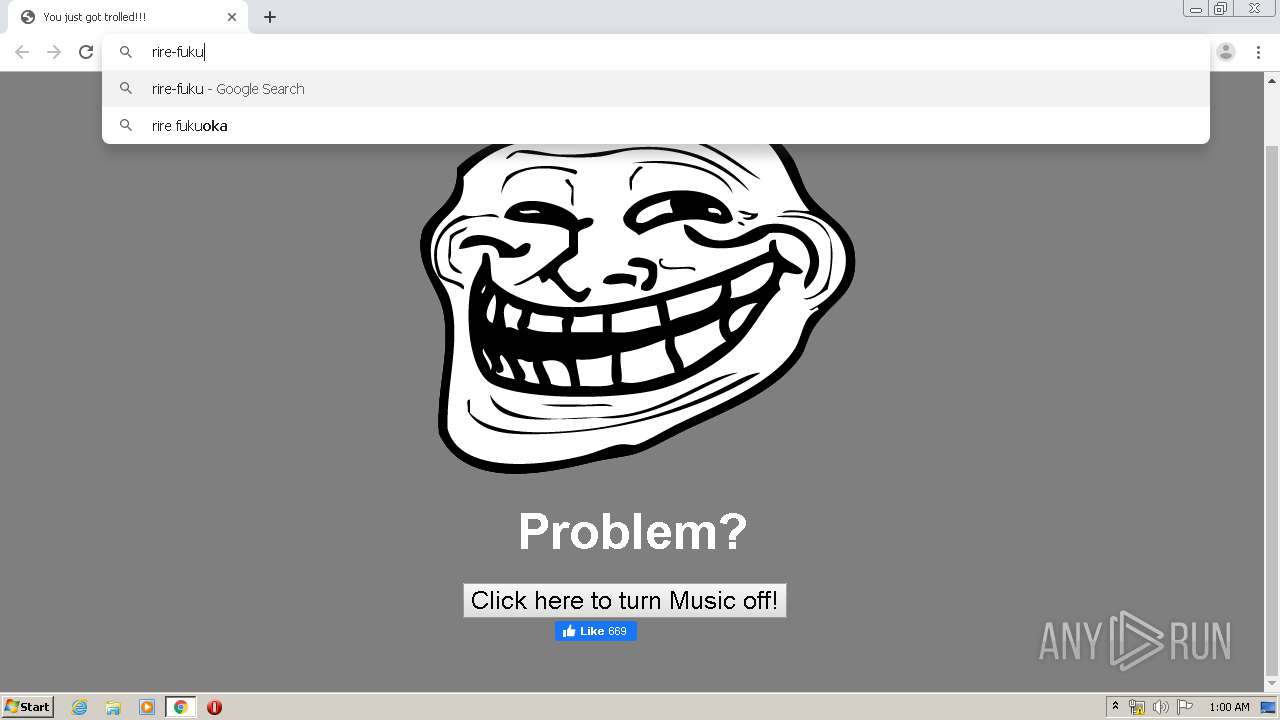Go forward using the forward arrow
Image resolution: width=1280 pixels, height=720 pixels.
pos(54,52)
